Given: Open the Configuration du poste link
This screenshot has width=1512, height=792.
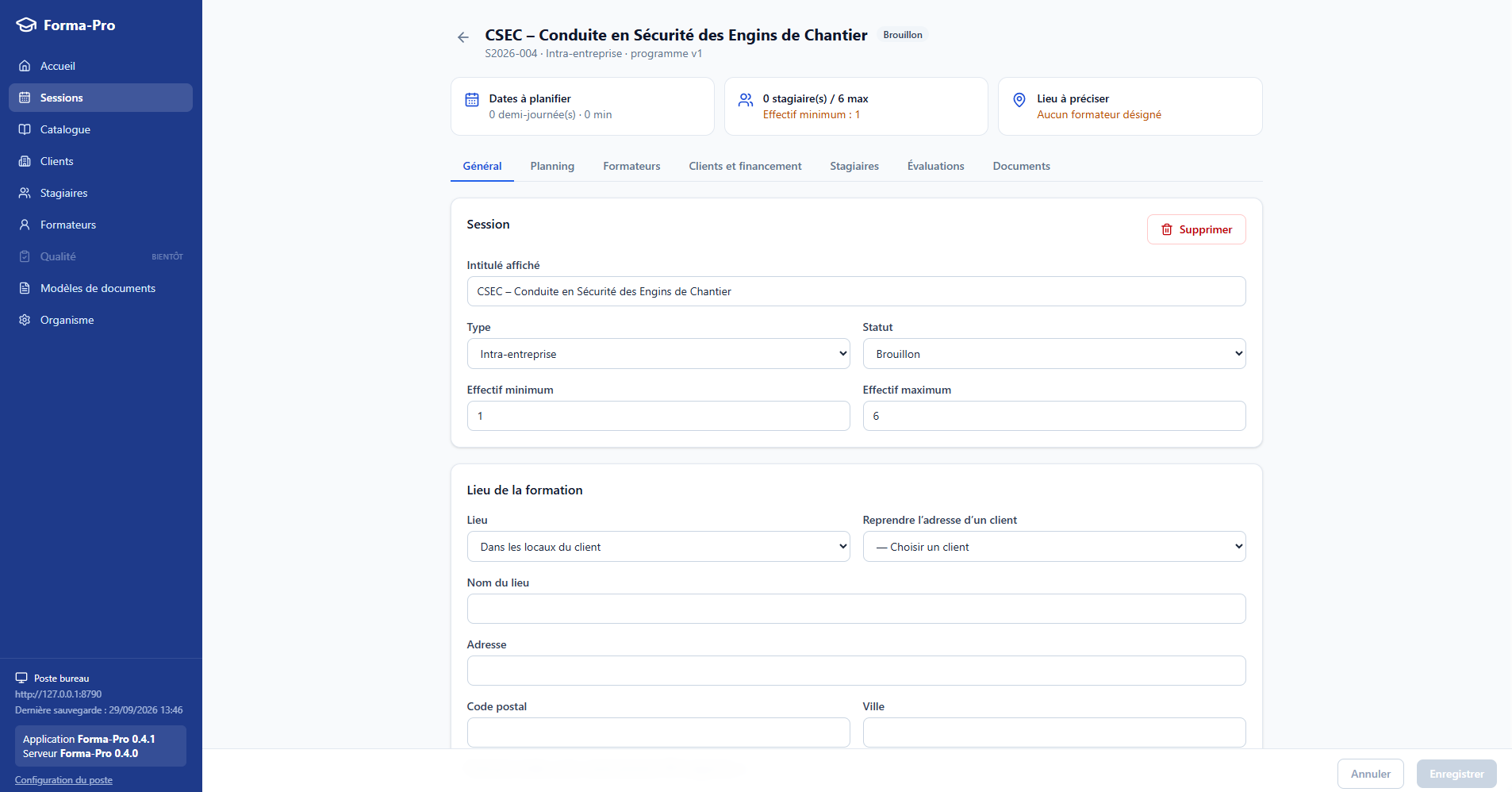Looking at the screenshot, I should tap(63, 780).
